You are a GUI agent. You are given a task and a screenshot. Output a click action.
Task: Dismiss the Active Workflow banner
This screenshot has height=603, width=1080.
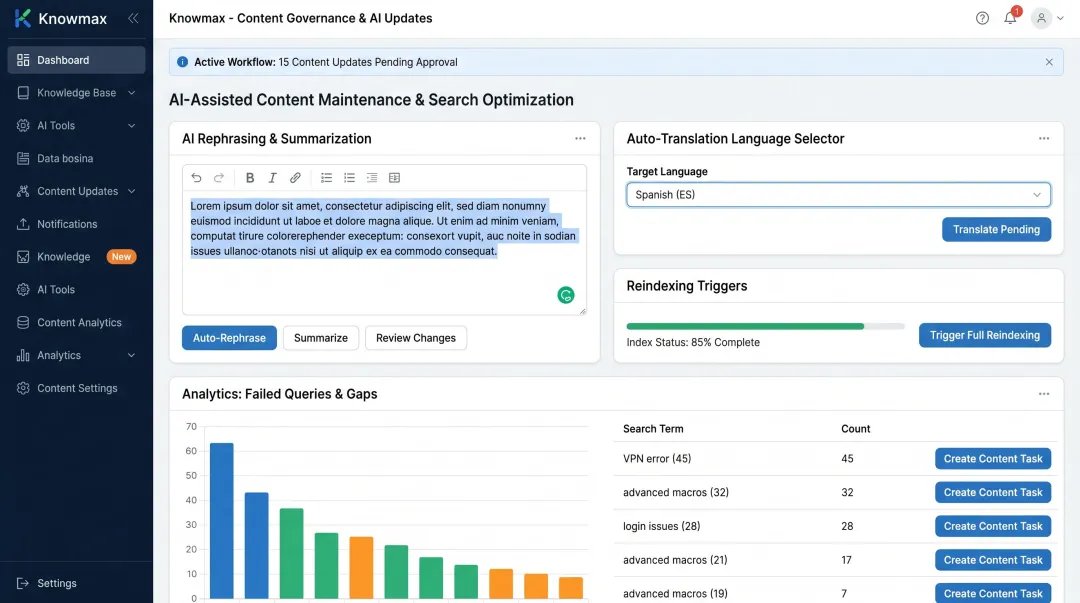pos(1049,62)
